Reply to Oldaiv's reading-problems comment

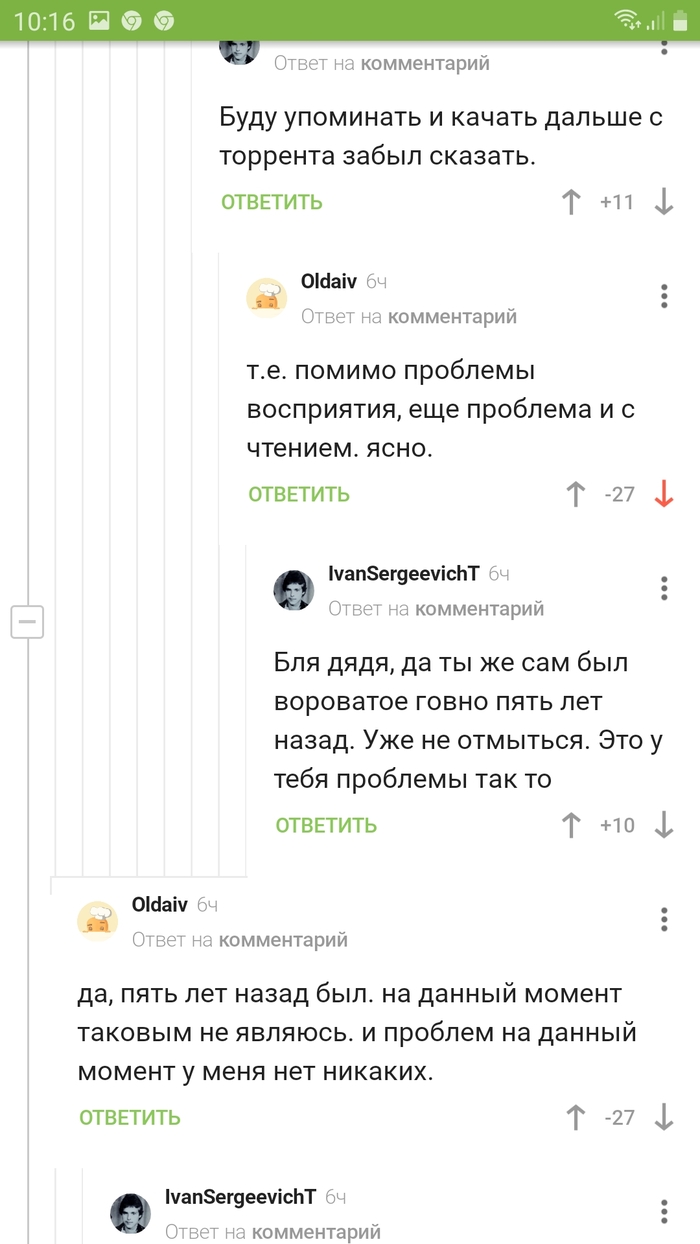[x=299, y=494]
